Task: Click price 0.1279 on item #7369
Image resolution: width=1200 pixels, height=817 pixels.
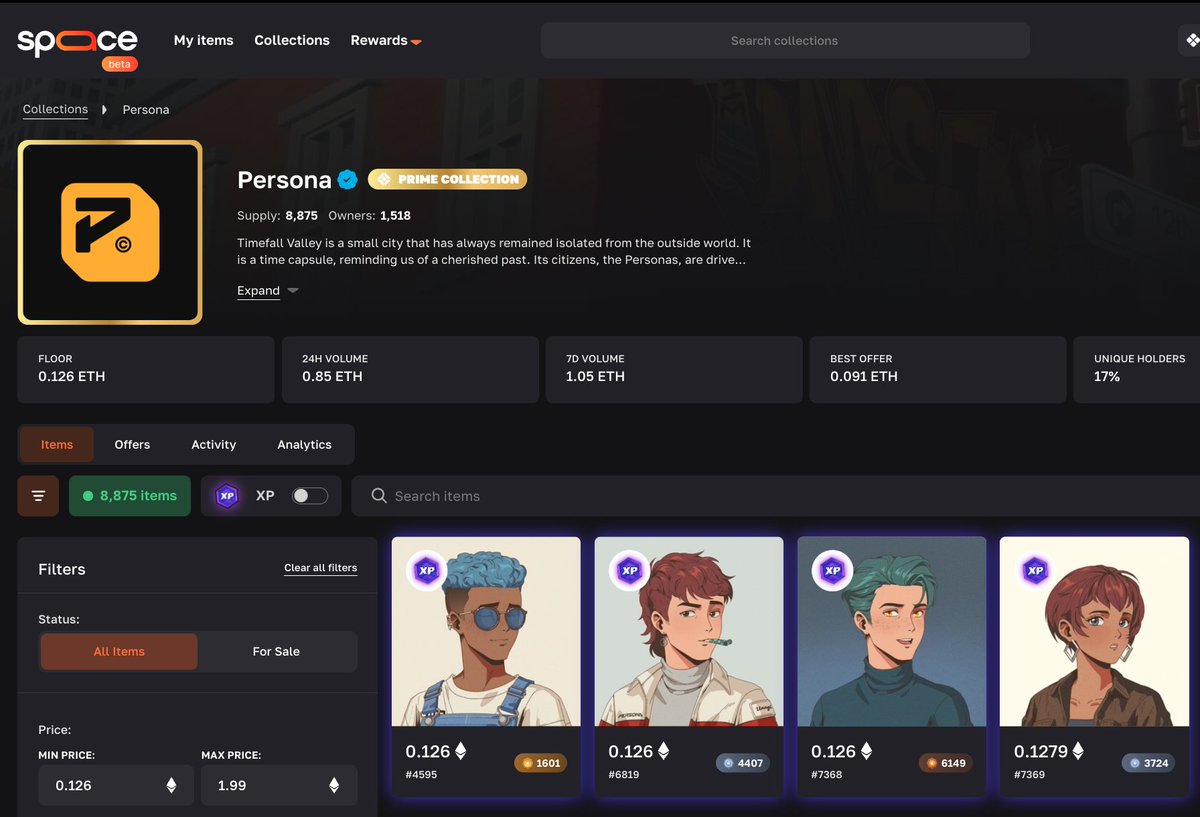Action: (x=1042, y=751)
